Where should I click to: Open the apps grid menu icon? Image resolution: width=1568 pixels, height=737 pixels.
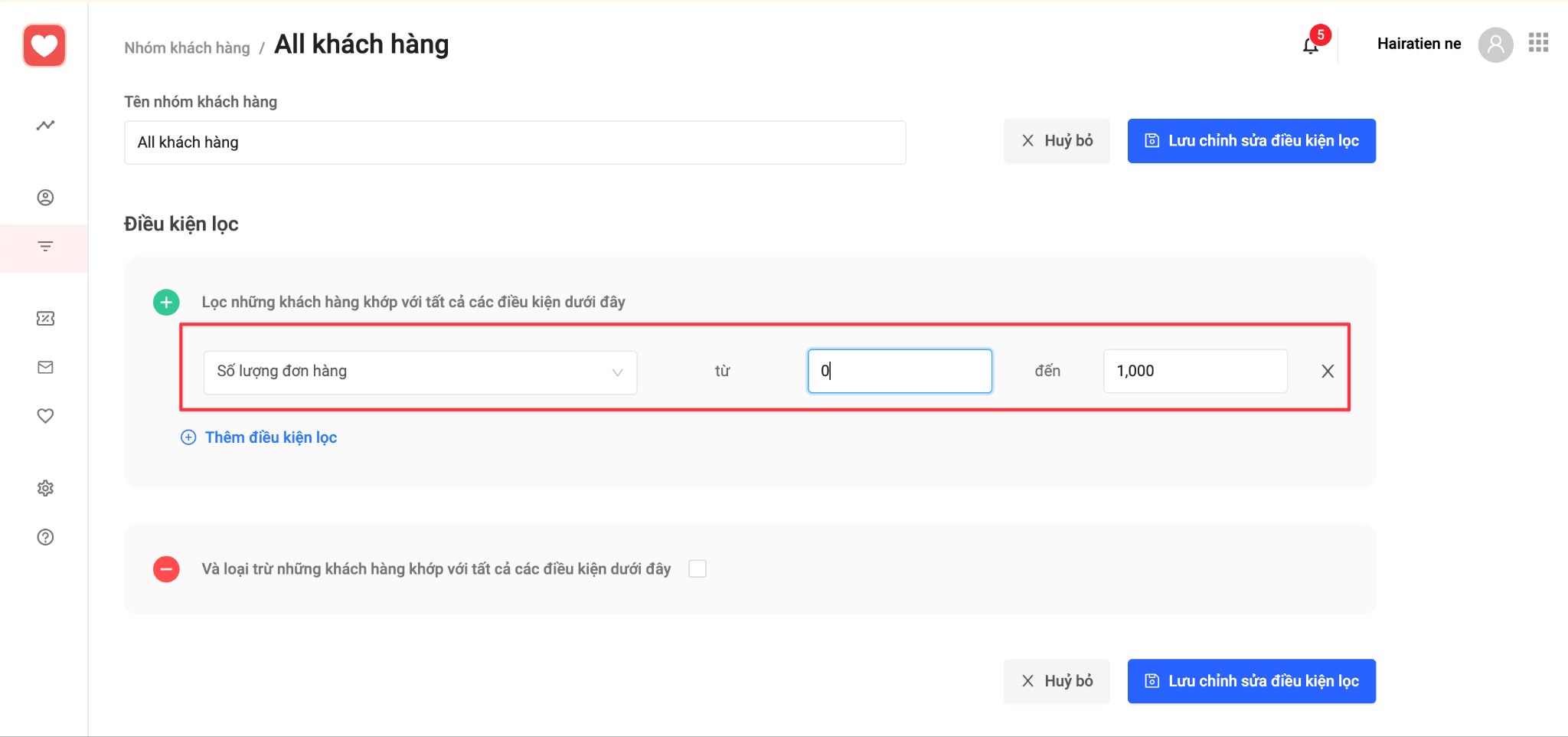point(1538,43)
